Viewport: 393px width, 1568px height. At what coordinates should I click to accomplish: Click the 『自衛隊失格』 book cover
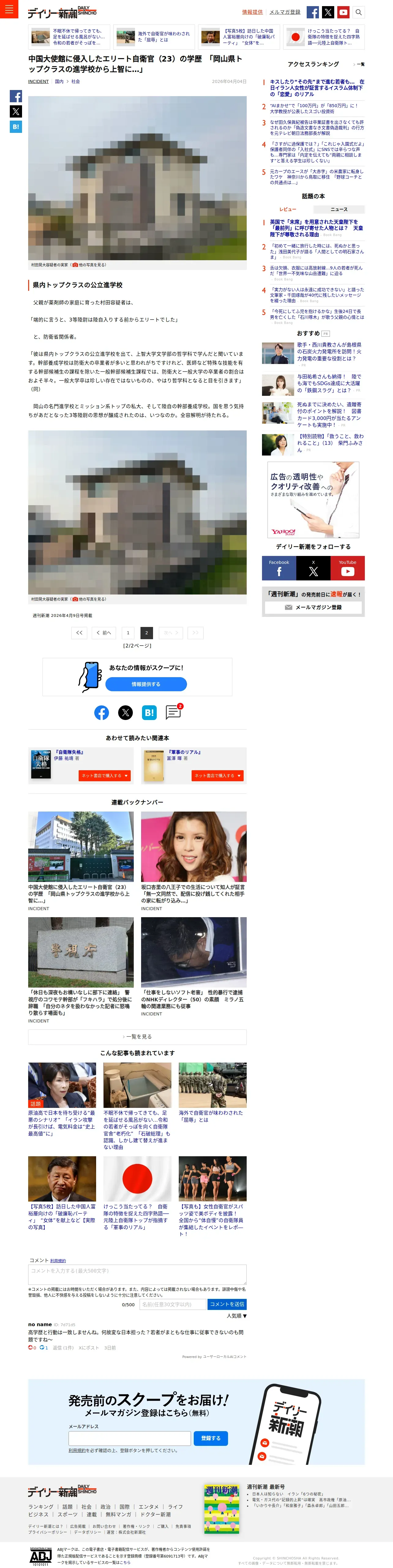pyautogui.click(x=41, y=765)
